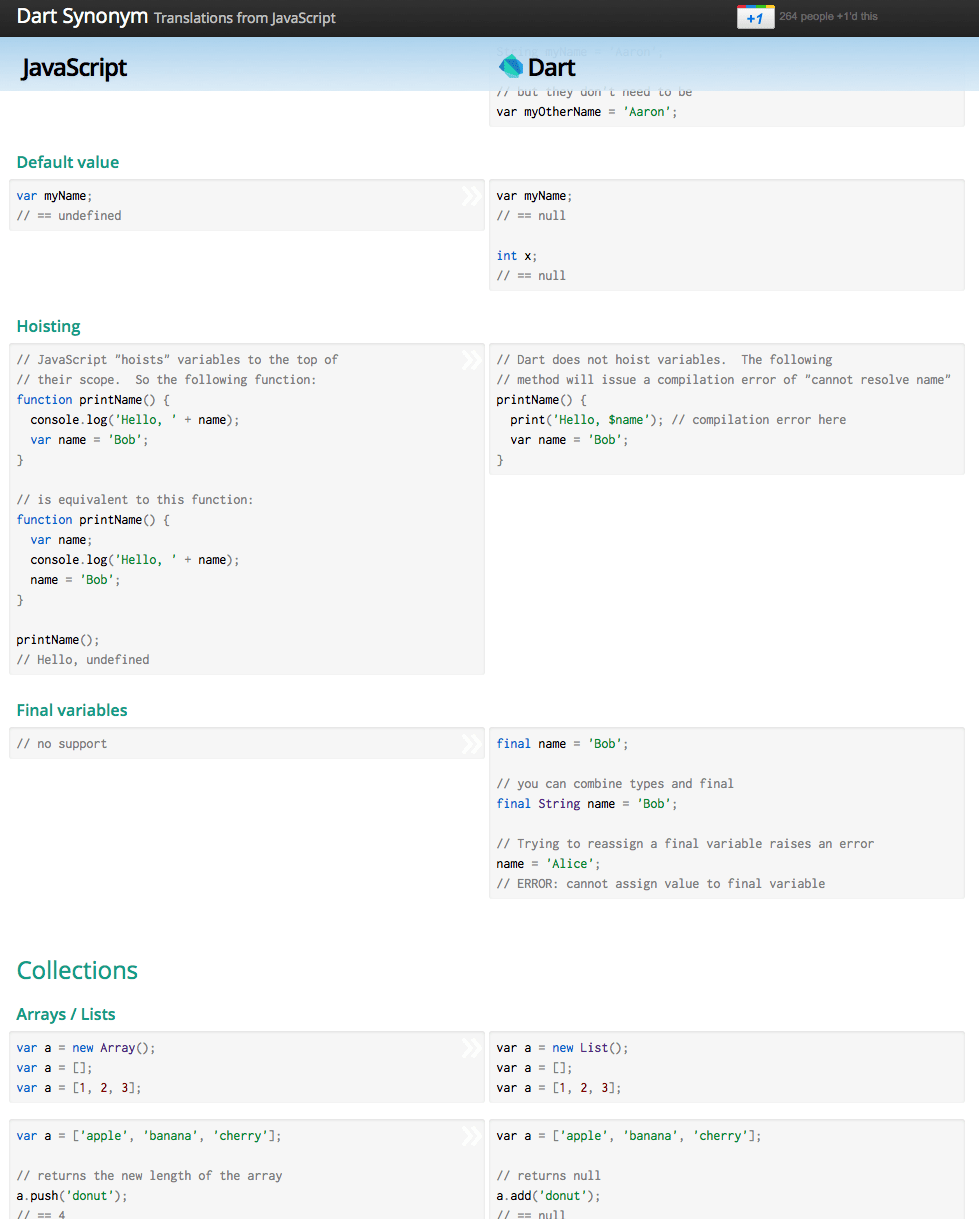Click '// returns the new length of the array'

coord(149,1176)
